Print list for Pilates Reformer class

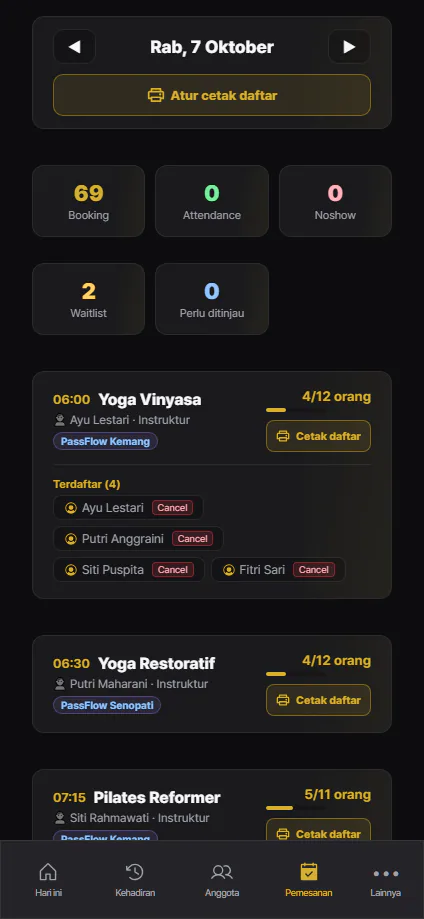(318, 831)
